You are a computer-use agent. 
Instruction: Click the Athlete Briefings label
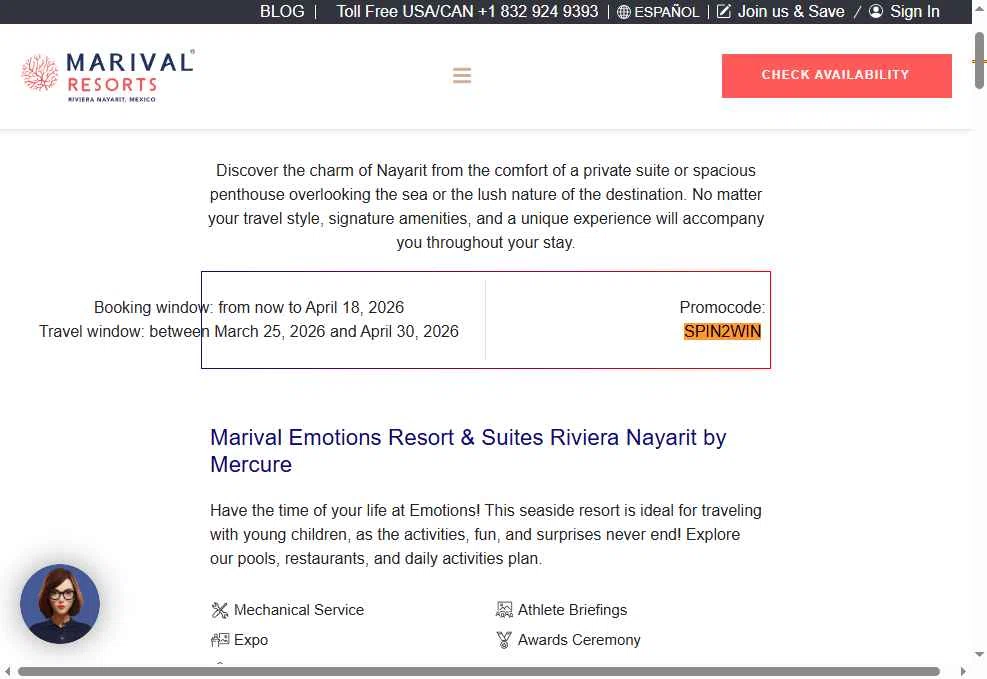point(572,610)
